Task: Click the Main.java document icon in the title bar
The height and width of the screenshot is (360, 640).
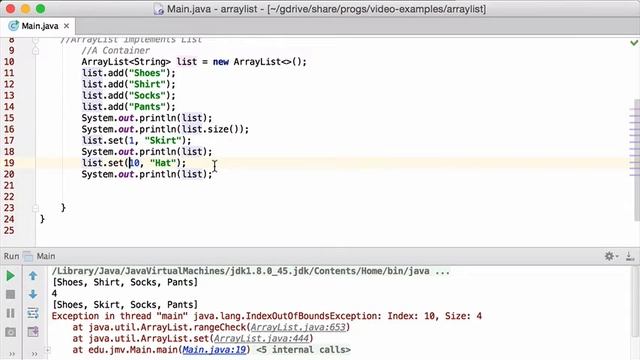Action: (x=158, y=9)
